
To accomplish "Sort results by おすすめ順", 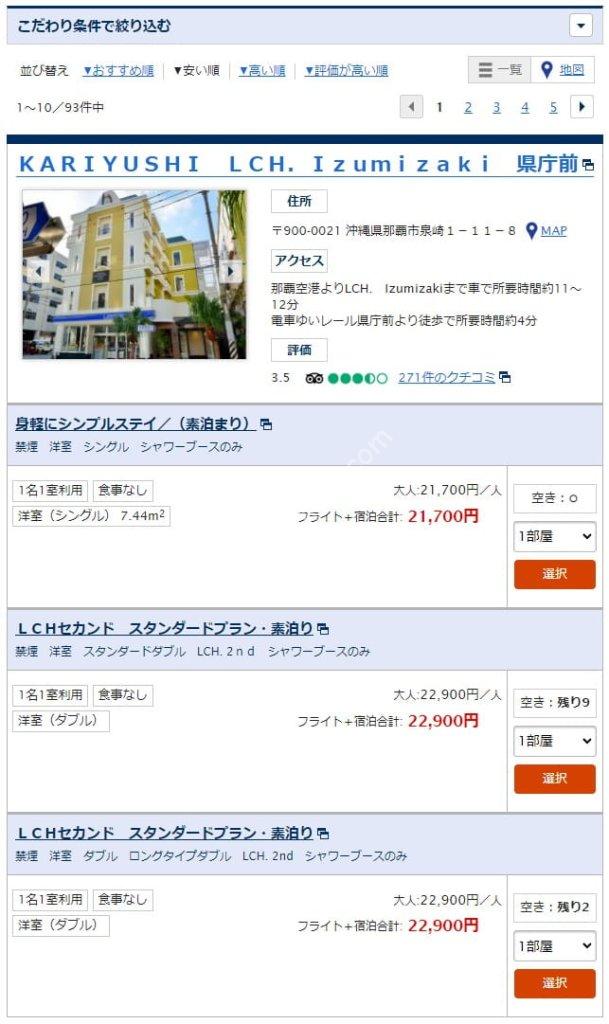I will (118, 71).
